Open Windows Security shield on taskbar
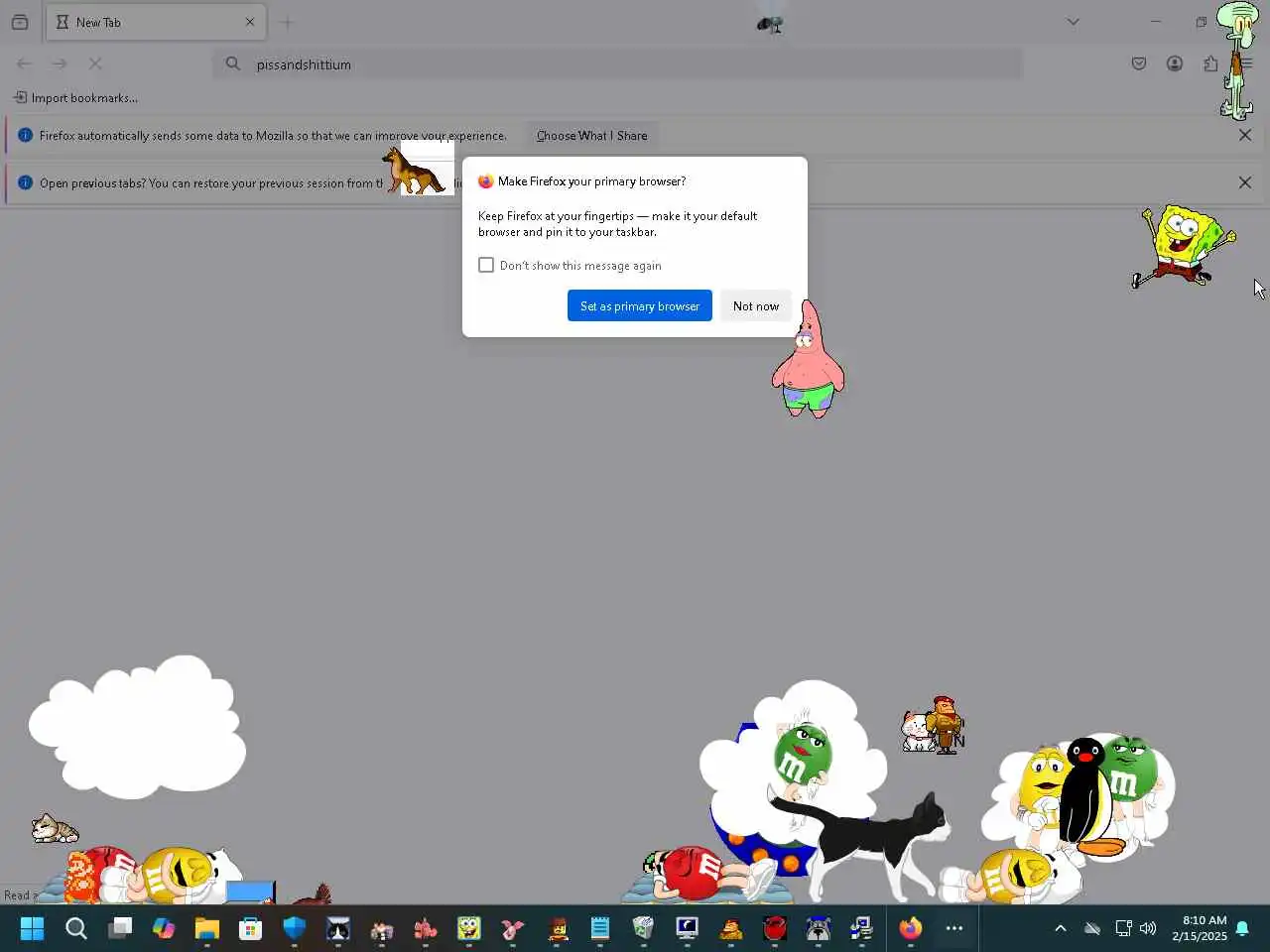 point(295,928)
